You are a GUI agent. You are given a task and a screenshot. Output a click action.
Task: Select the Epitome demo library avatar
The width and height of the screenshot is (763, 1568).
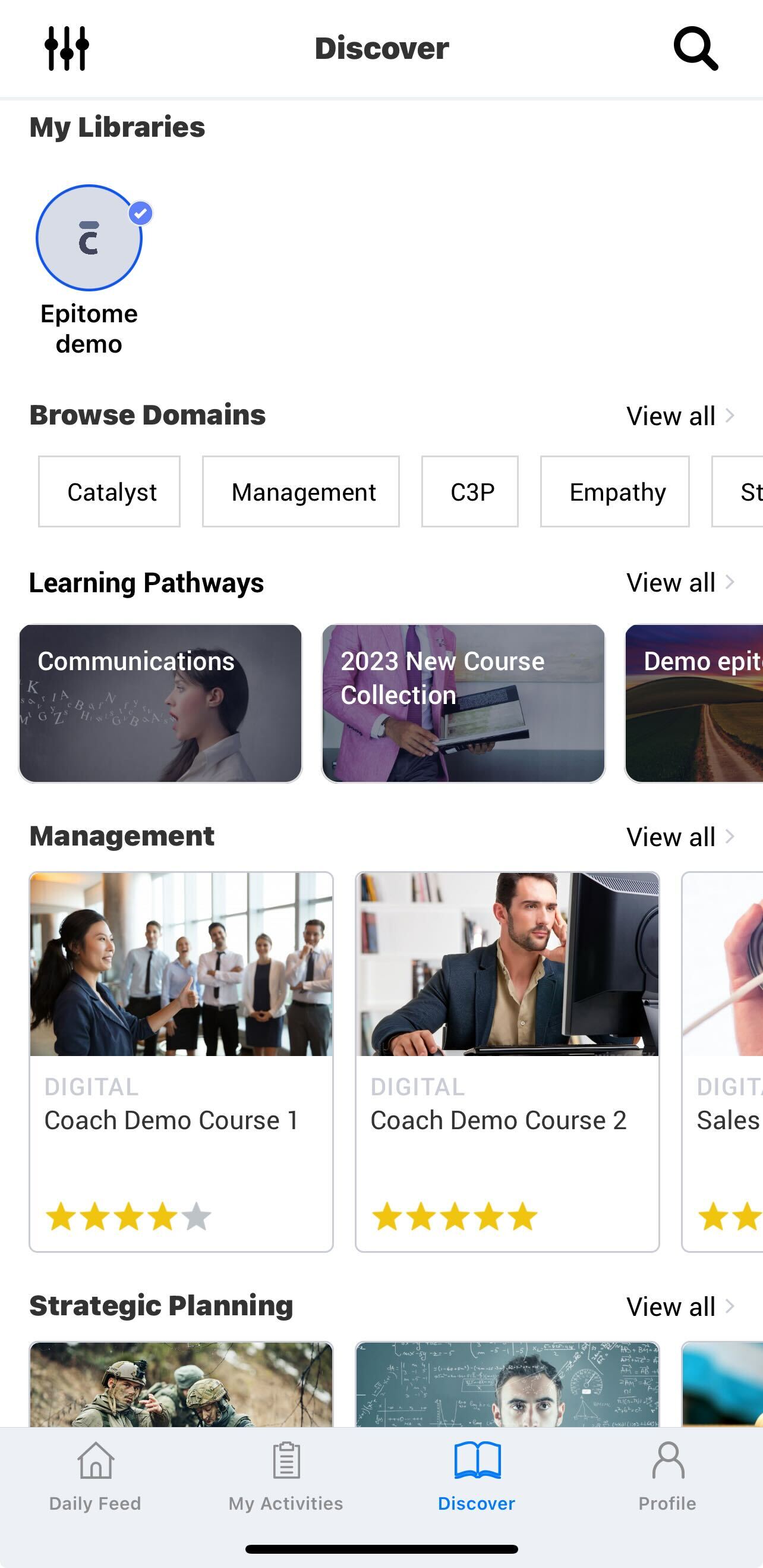(x=89, y=237)
